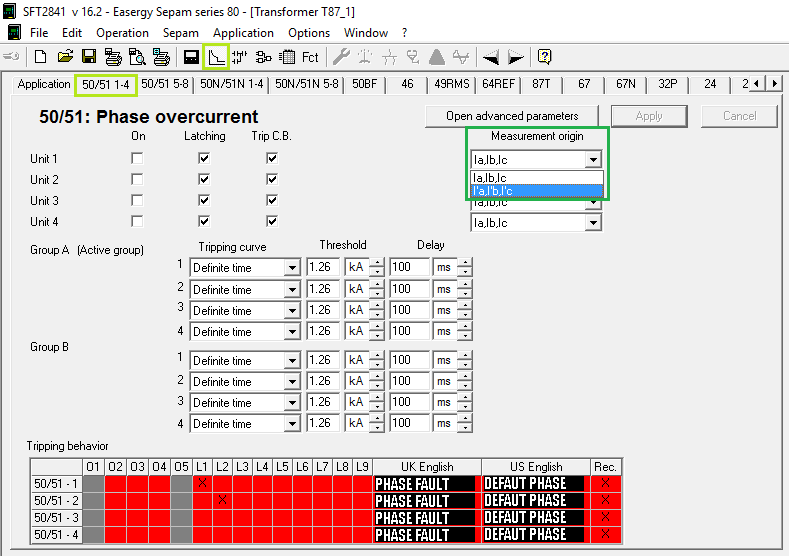Click the grayed waveform disturbance recording icon
This screenshot has height=556, width=789.
(460, 57)
